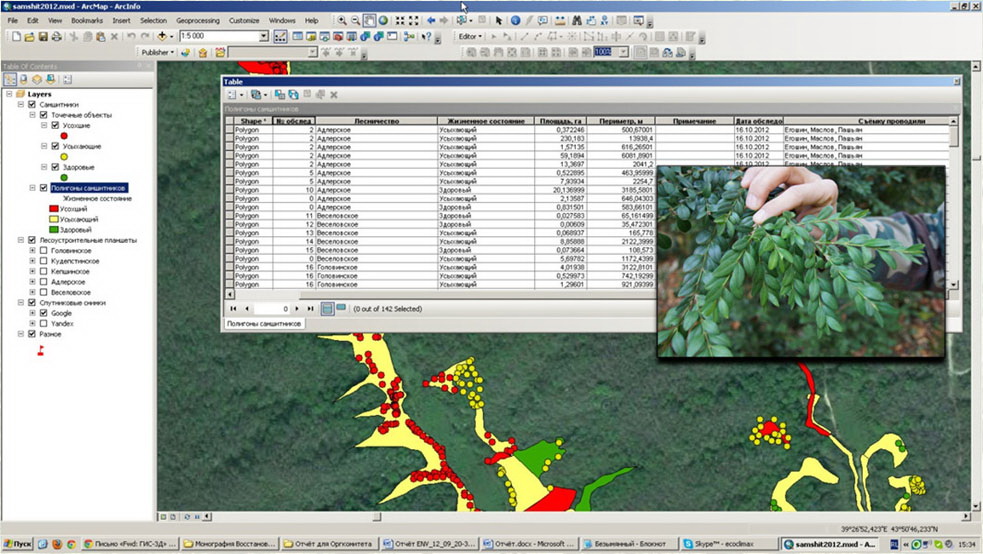The height and width of the screenshot is (554, 983).
Task: Enable the Головинское layer
Action: coord(43,251)
